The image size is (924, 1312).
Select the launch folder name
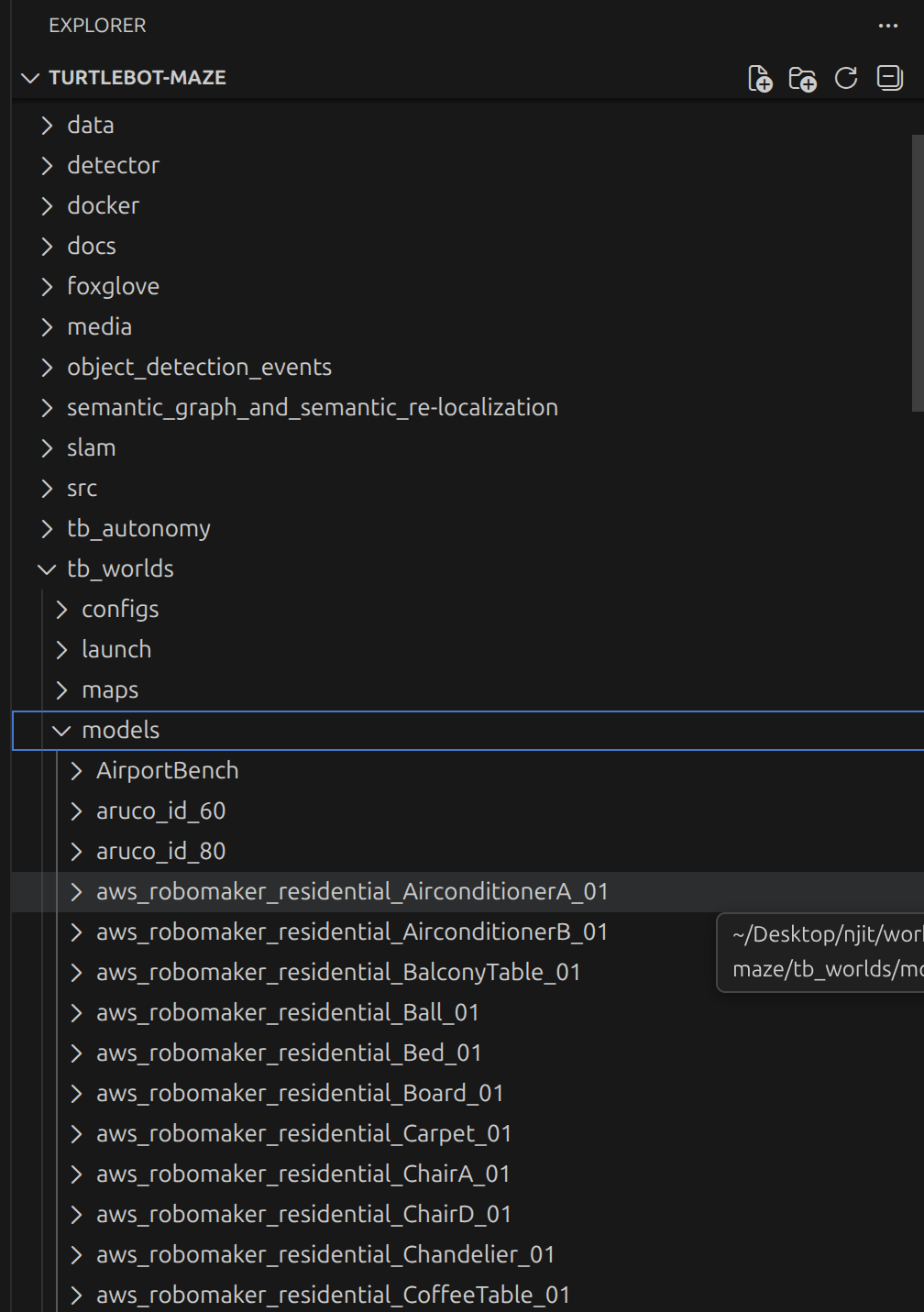[x=116, y=650]
